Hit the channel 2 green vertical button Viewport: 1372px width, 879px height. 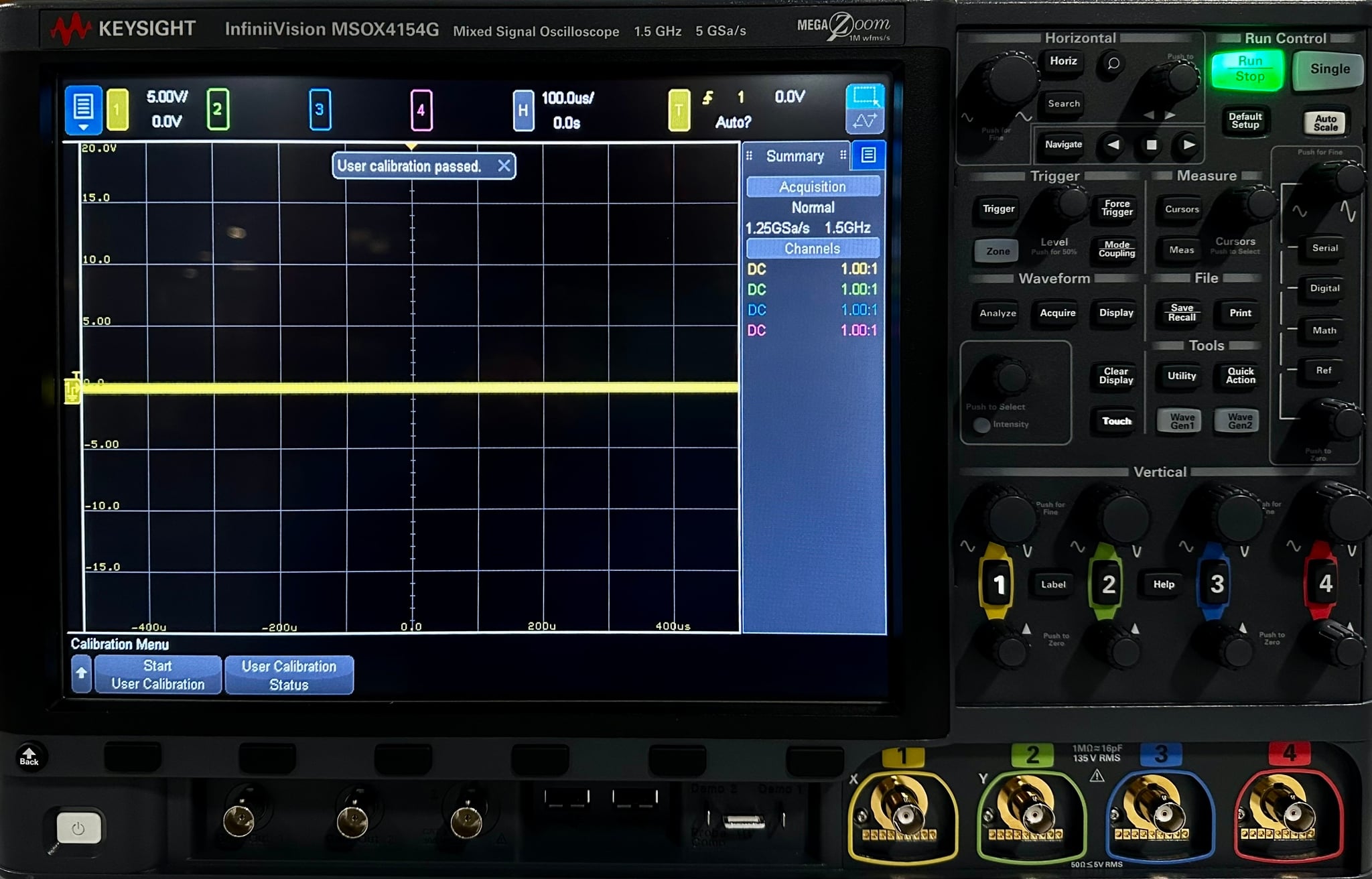(1107, 584)
